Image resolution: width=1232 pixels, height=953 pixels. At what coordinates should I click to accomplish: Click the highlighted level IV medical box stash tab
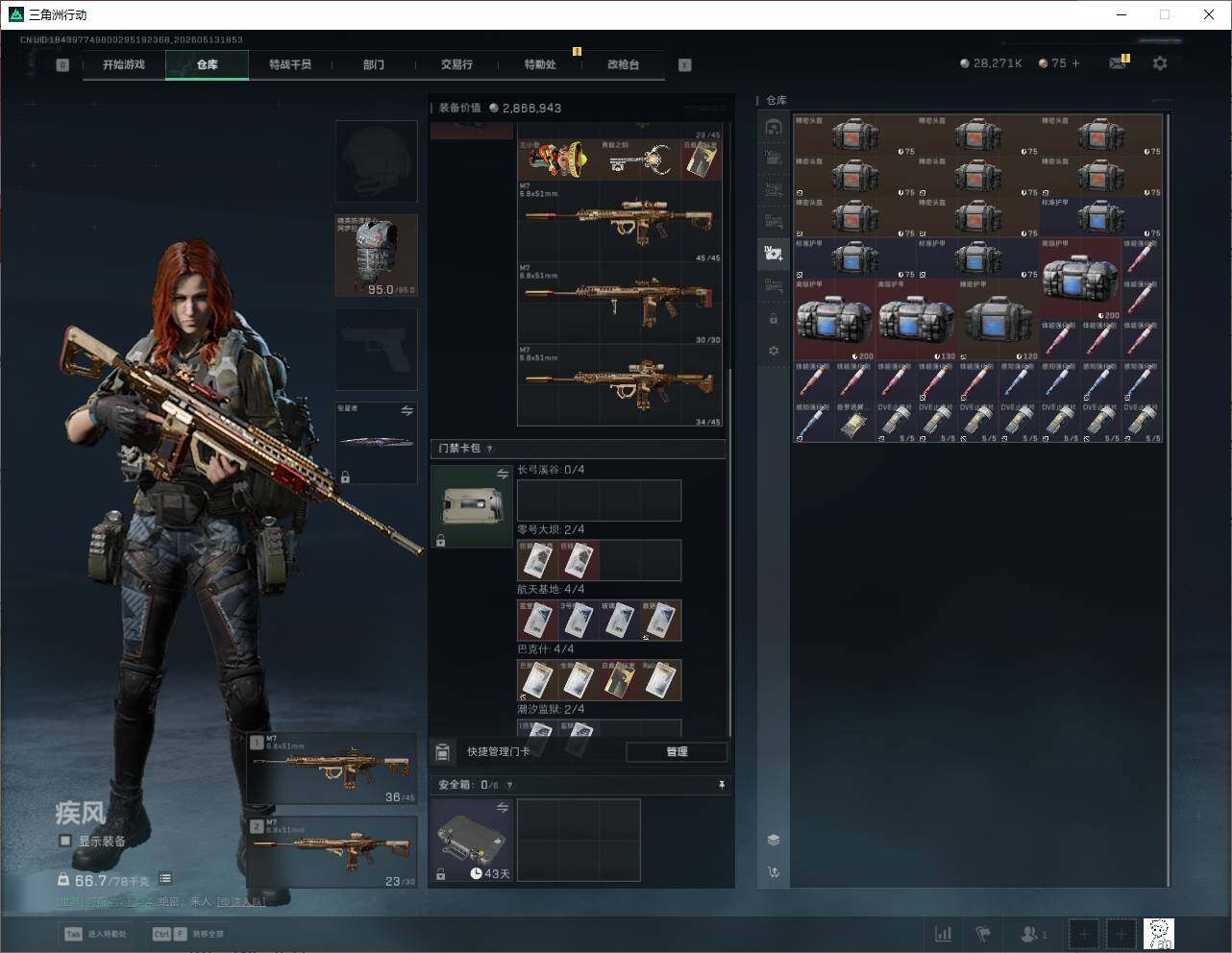773,254
